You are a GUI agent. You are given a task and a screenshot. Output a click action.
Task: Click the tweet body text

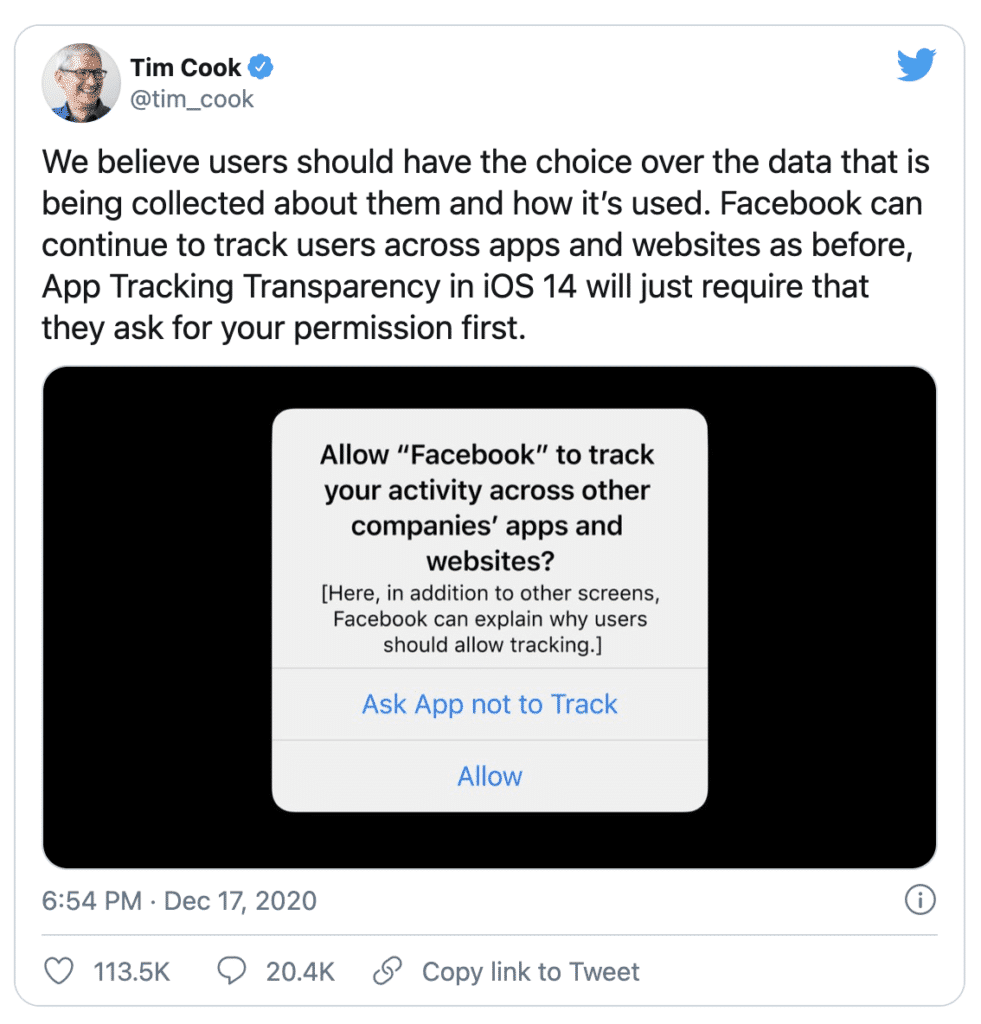click(x=485, y=245)
